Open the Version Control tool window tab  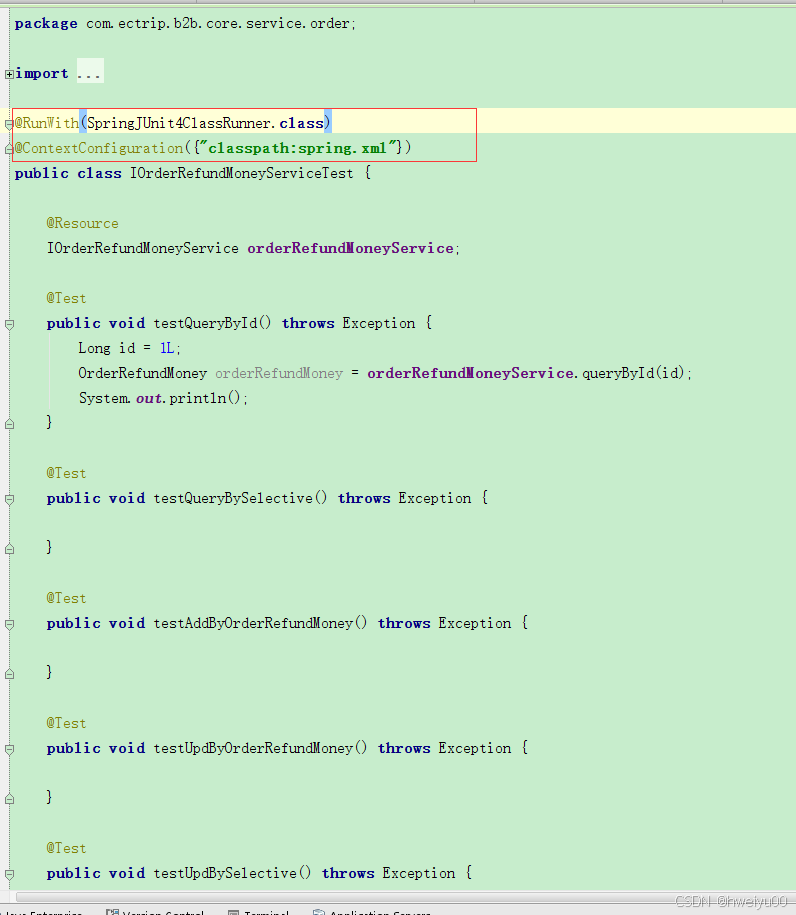[155, 912]
